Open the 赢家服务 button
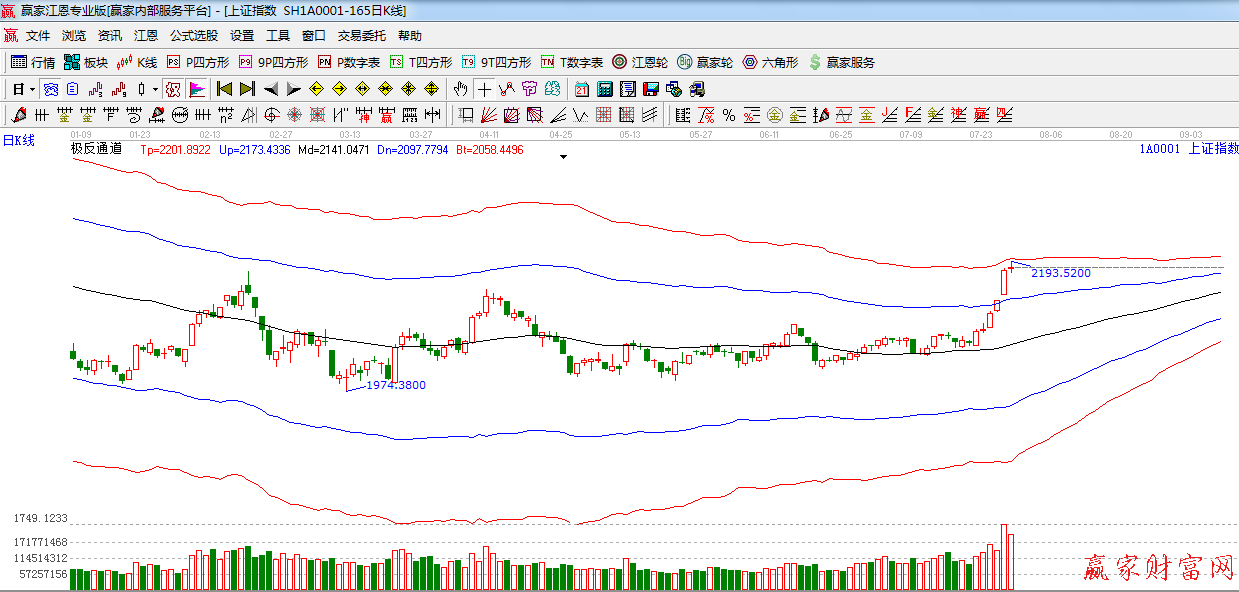 point(842,62)
